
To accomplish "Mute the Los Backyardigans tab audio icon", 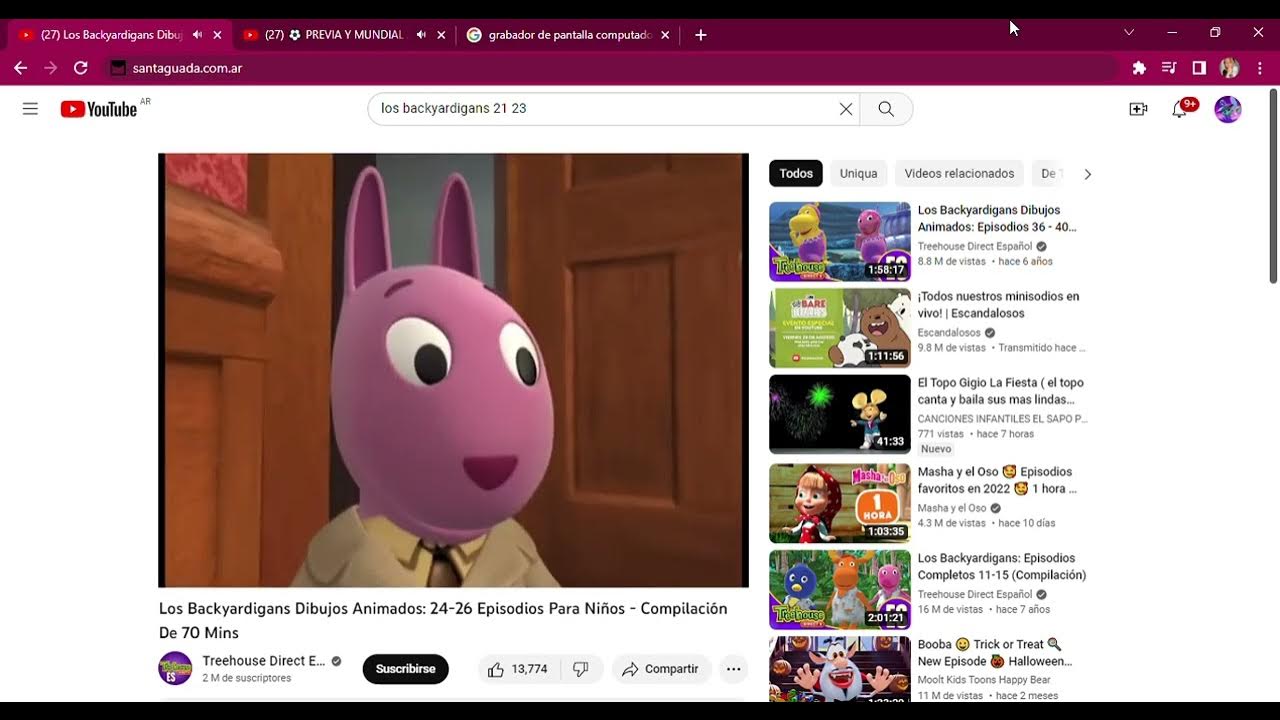I will pyautogui.click(x=197, y=34).
